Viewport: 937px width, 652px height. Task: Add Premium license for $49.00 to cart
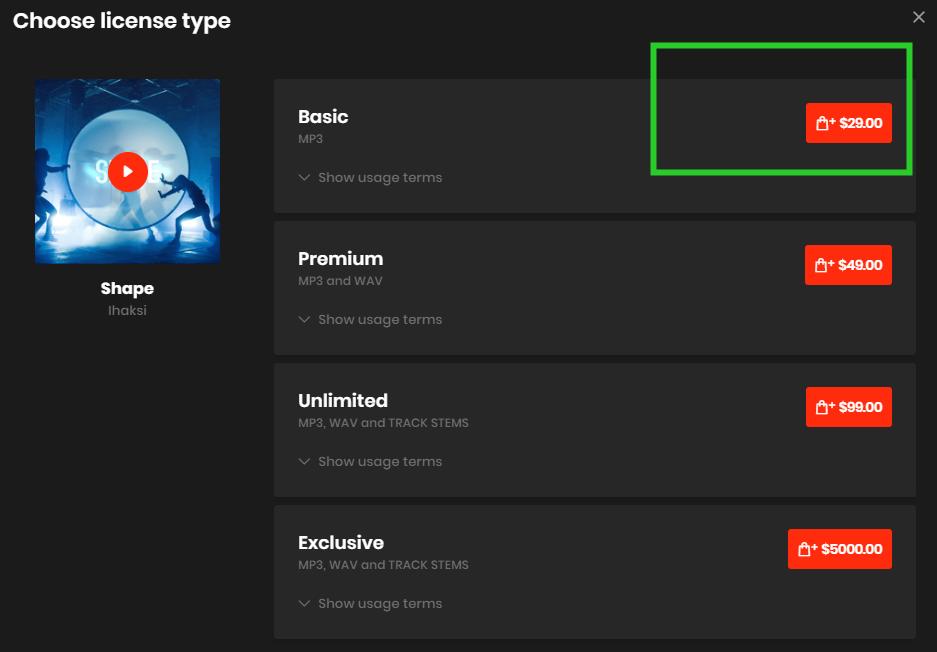848,265
